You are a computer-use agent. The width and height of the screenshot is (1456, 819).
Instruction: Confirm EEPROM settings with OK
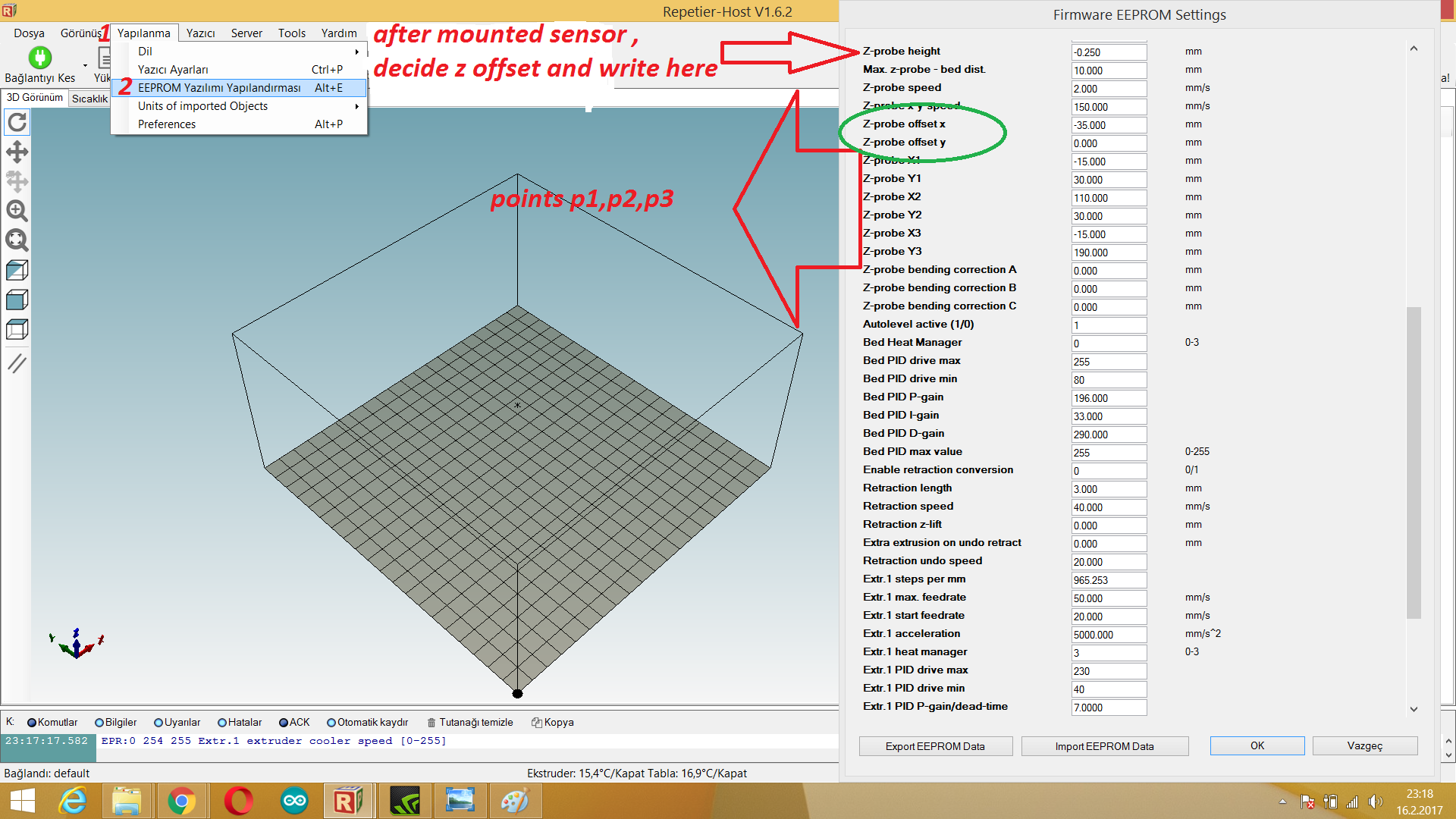tap(1257, 745)
